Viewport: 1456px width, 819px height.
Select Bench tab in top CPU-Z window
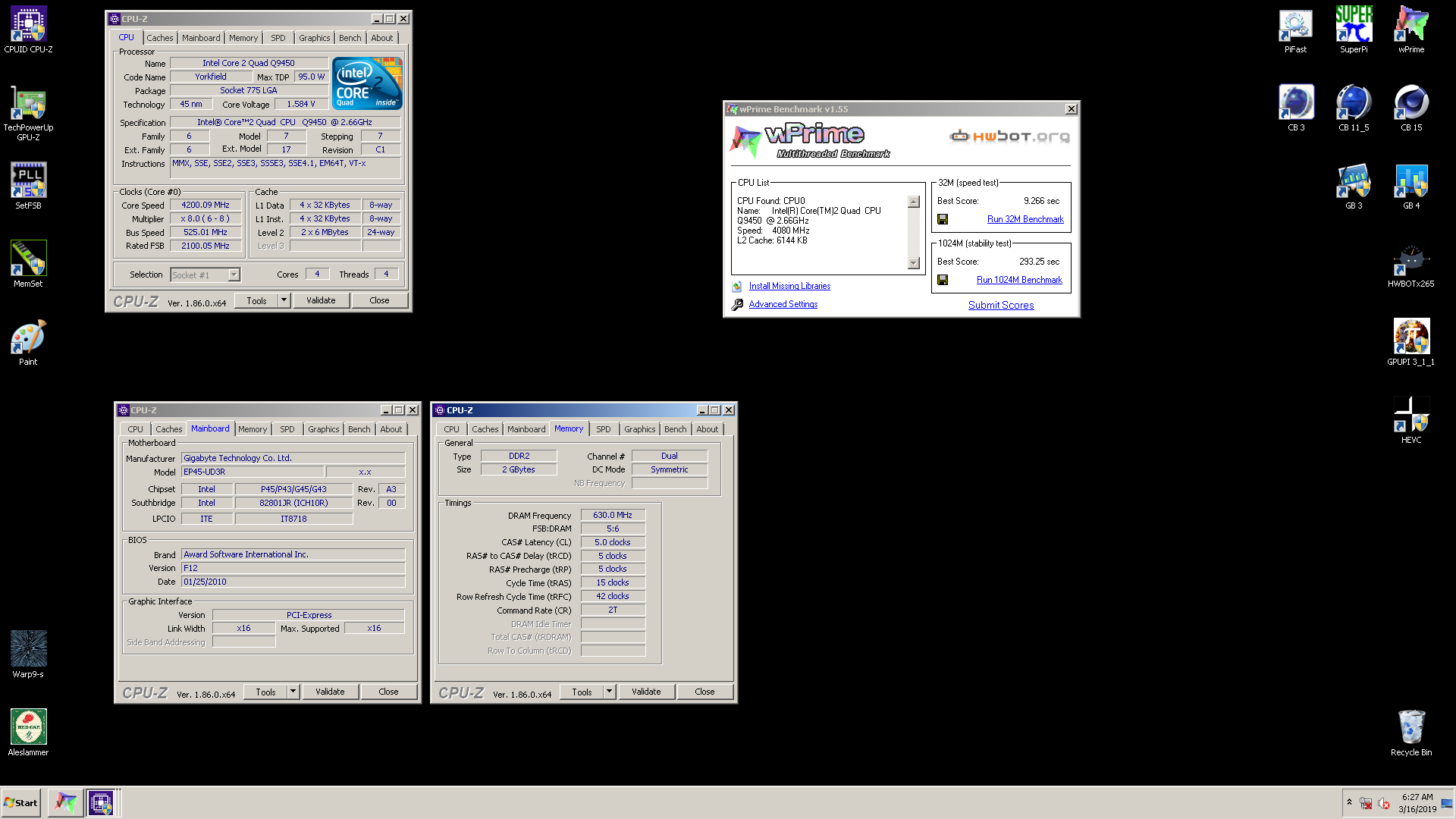350,38
